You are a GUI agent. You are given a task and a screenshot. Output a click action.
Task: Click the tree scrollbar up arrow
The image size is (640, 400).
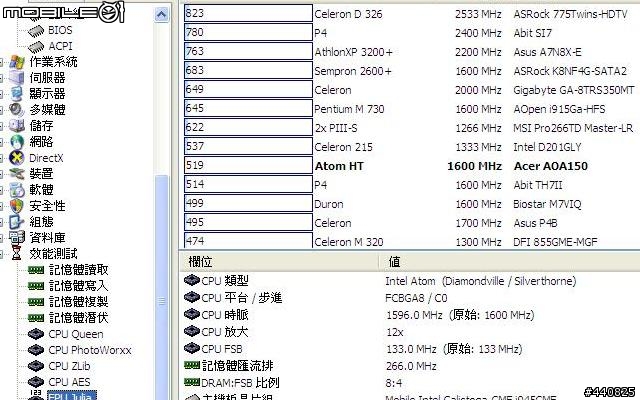[162, 15]
